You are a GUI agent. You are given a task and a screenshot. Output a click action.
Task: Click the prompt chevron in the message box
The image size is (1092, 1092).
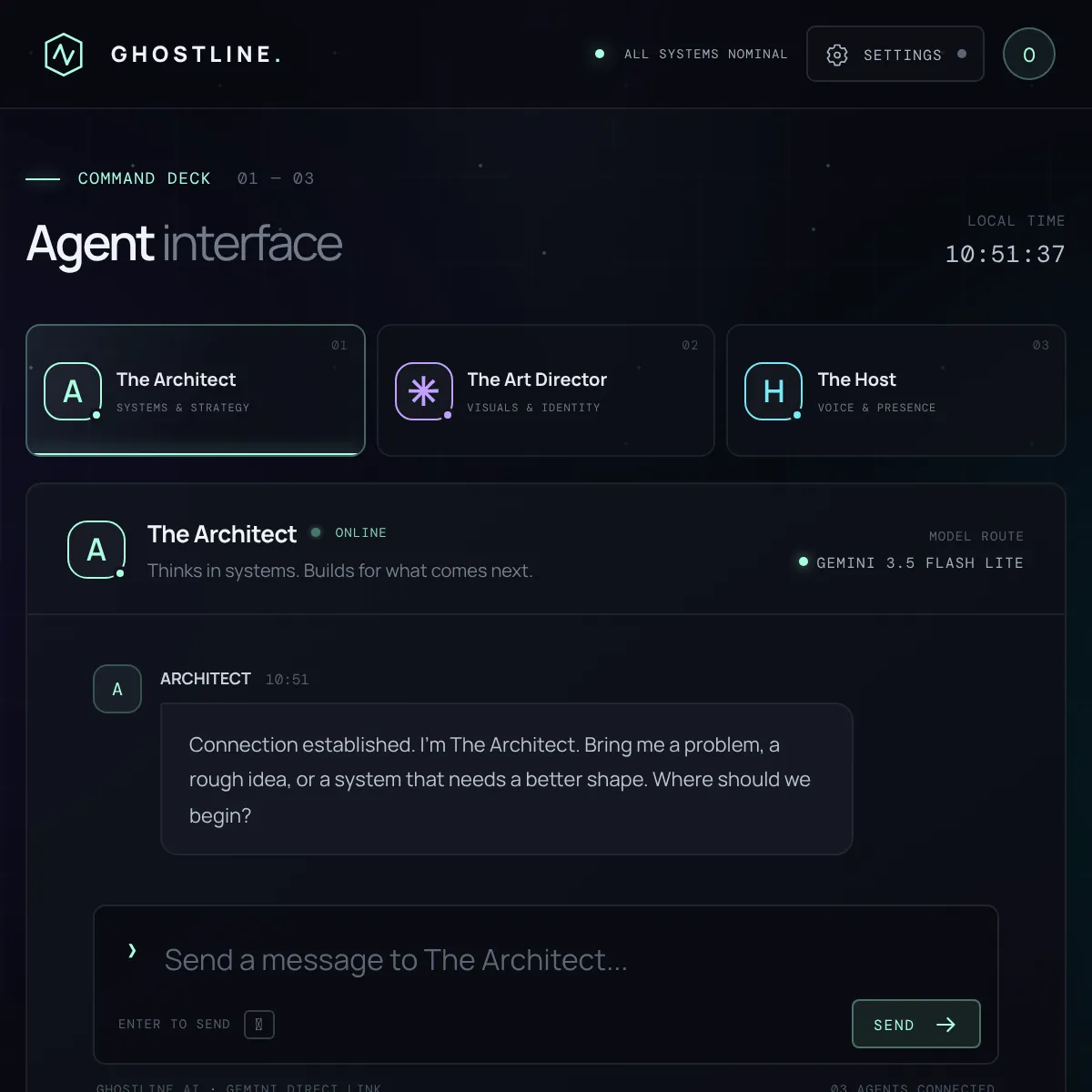pos(132,951)
